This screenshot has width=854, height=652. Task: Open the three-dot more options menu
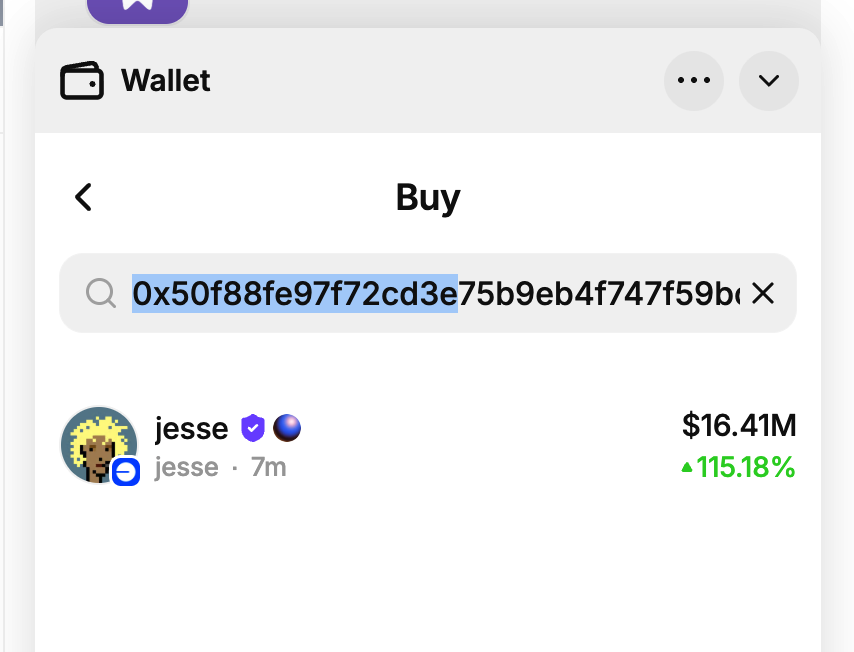[694, 81]
